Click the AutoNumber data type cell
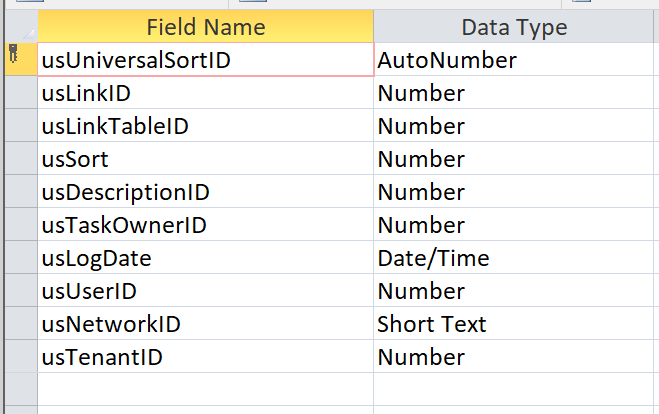Screen dimensions: 659x414 pos(514,60)
